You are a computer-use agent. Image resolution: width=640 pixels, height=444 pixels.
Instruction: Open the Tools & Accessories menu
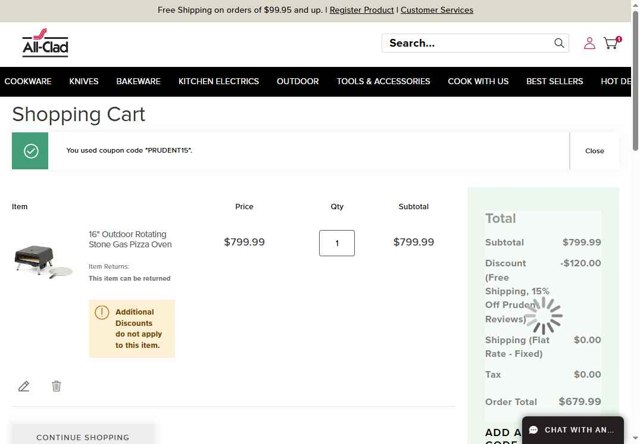click(383, 81)
